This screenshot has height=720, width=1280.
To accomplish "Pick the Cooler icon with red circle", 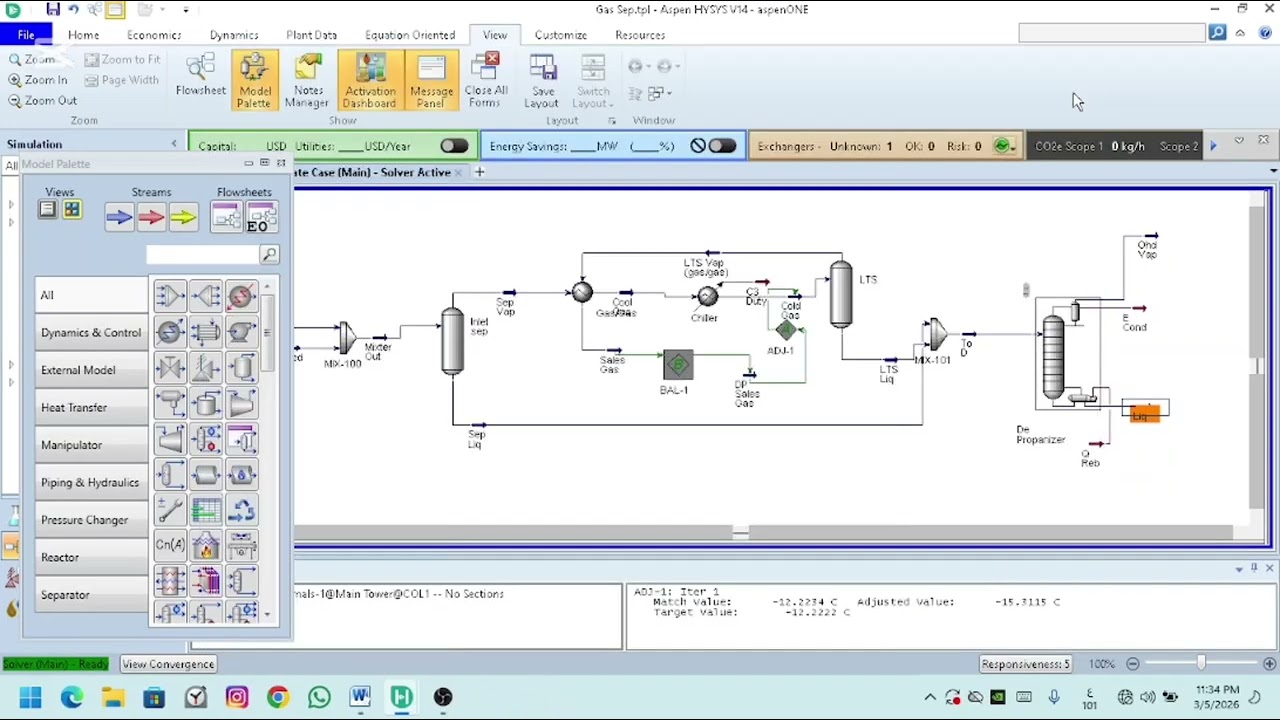I will click(x=241, y=296).
